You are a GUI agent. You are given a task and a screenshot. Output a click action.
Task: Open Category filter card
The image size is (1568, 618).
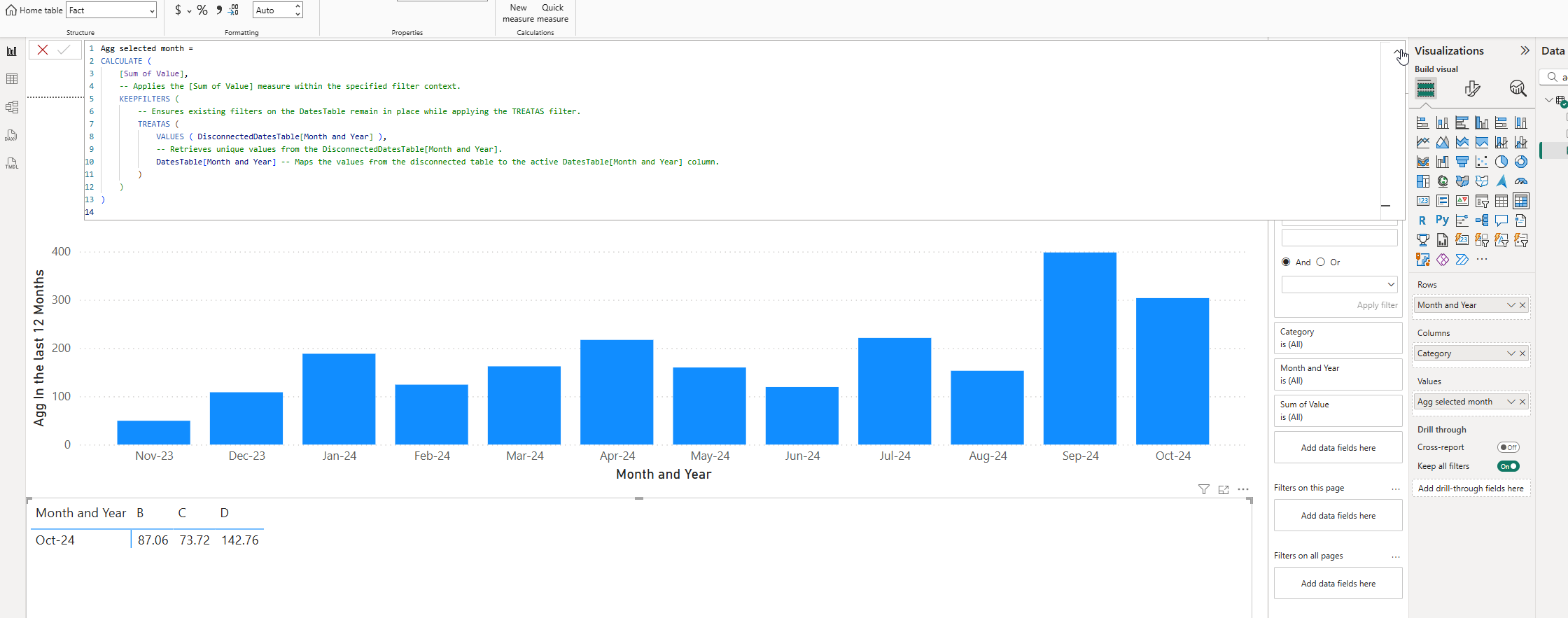(1338, 338)
